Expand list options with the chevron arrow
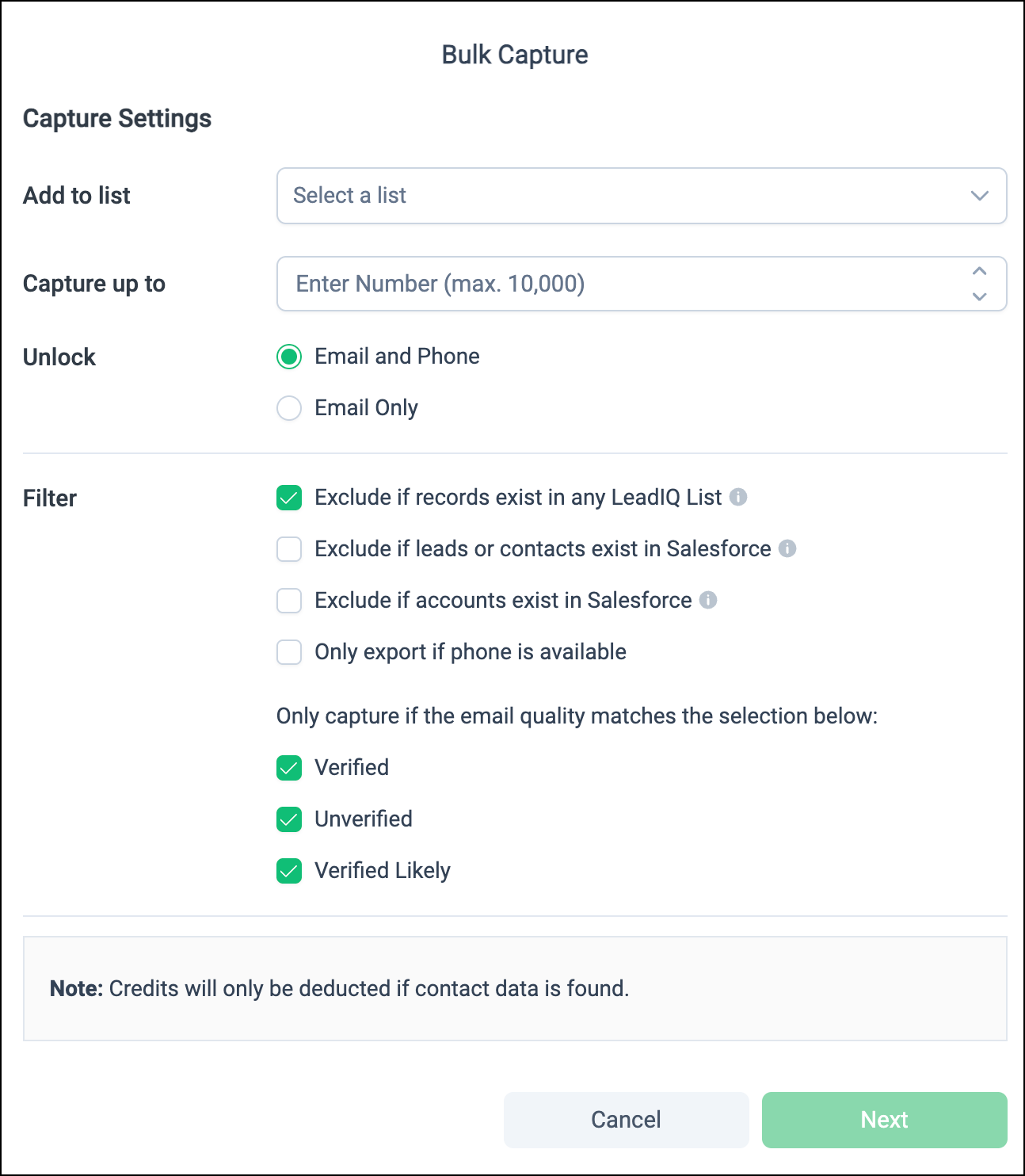The image size is (1025, 1176). (x=980, y=196)
